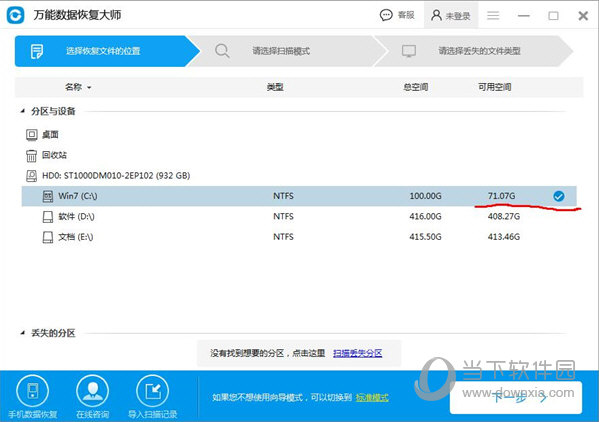Select the 软件 (D:\) partition
The height and width of the screenshot is (422, 599).
(299, 217)
